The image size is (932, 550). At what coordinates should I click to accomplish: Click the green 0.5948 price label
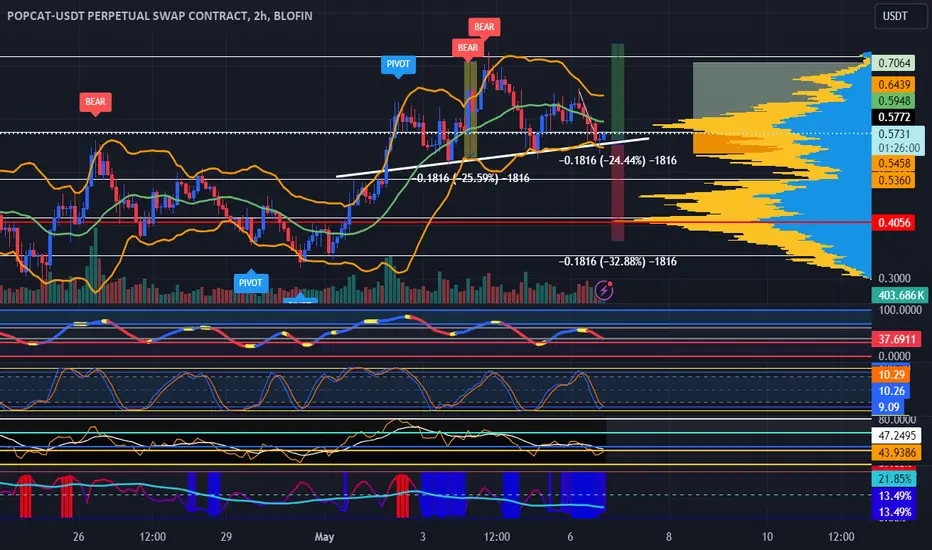pos(894,100)
